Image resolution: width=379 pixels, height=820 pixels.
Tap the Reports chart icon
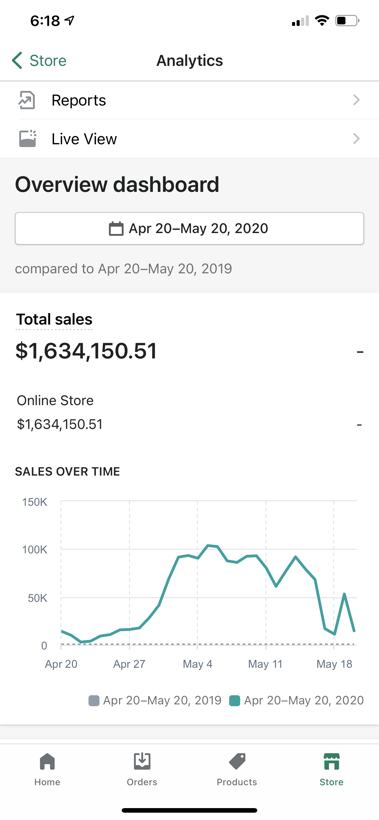pyautogui.click(x=27, y=100)
